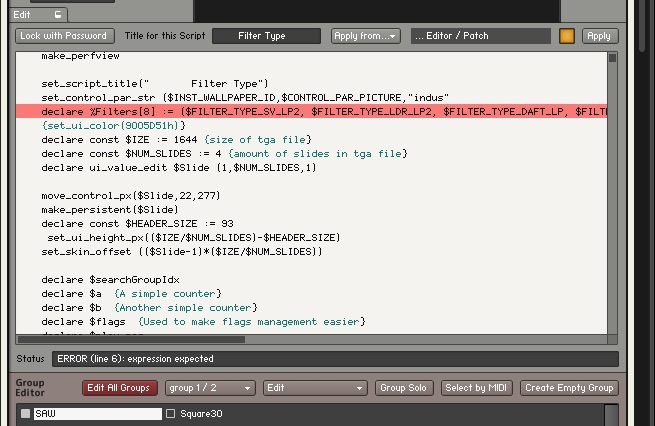Click the Lock with Password button

click(65, 36)
